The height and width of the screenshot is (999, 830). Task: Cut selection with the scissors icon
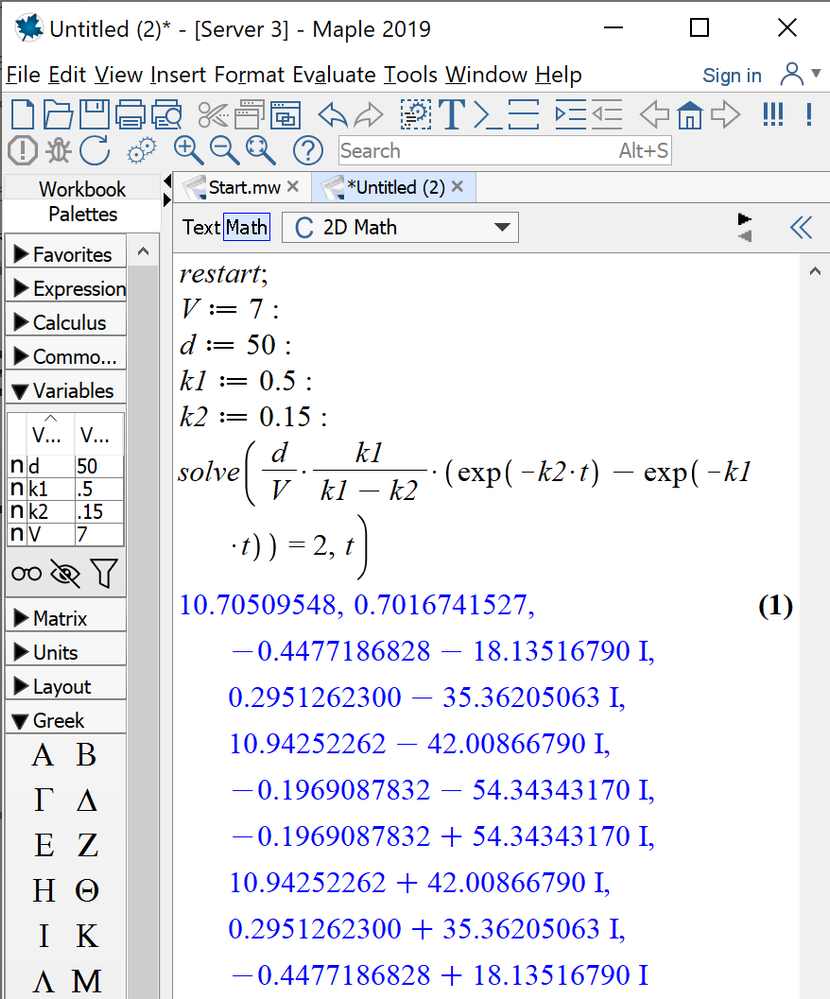[213, 115]
